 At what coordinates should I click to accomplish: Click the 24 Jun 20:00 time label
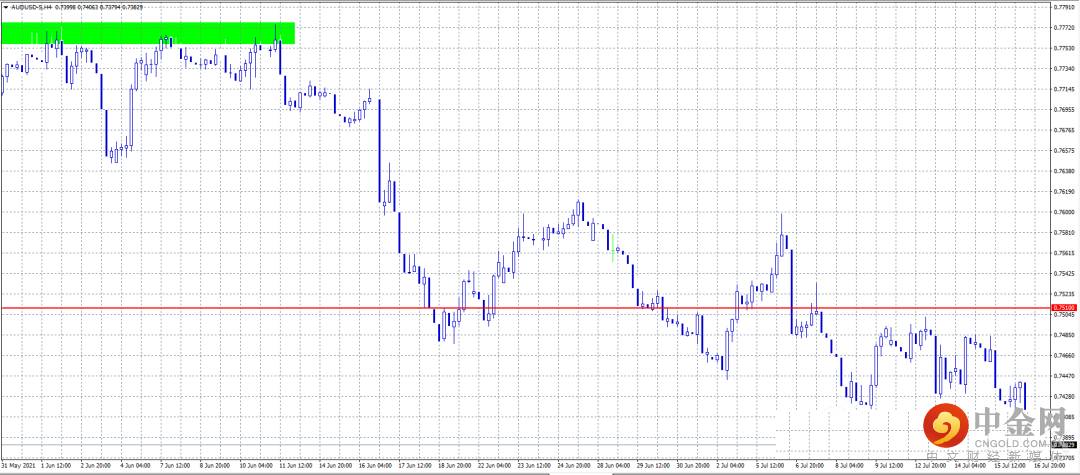pos(574,465)
